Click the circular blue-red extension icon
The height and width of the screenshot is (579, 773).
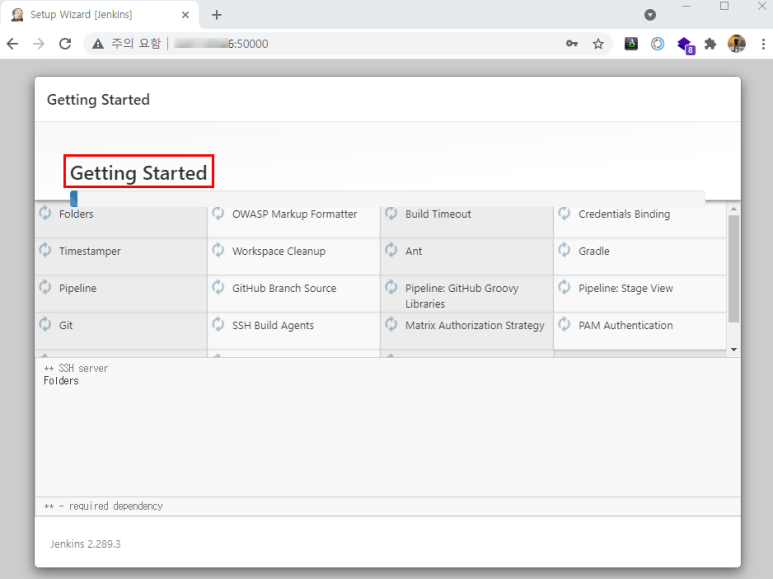[657, 44]
